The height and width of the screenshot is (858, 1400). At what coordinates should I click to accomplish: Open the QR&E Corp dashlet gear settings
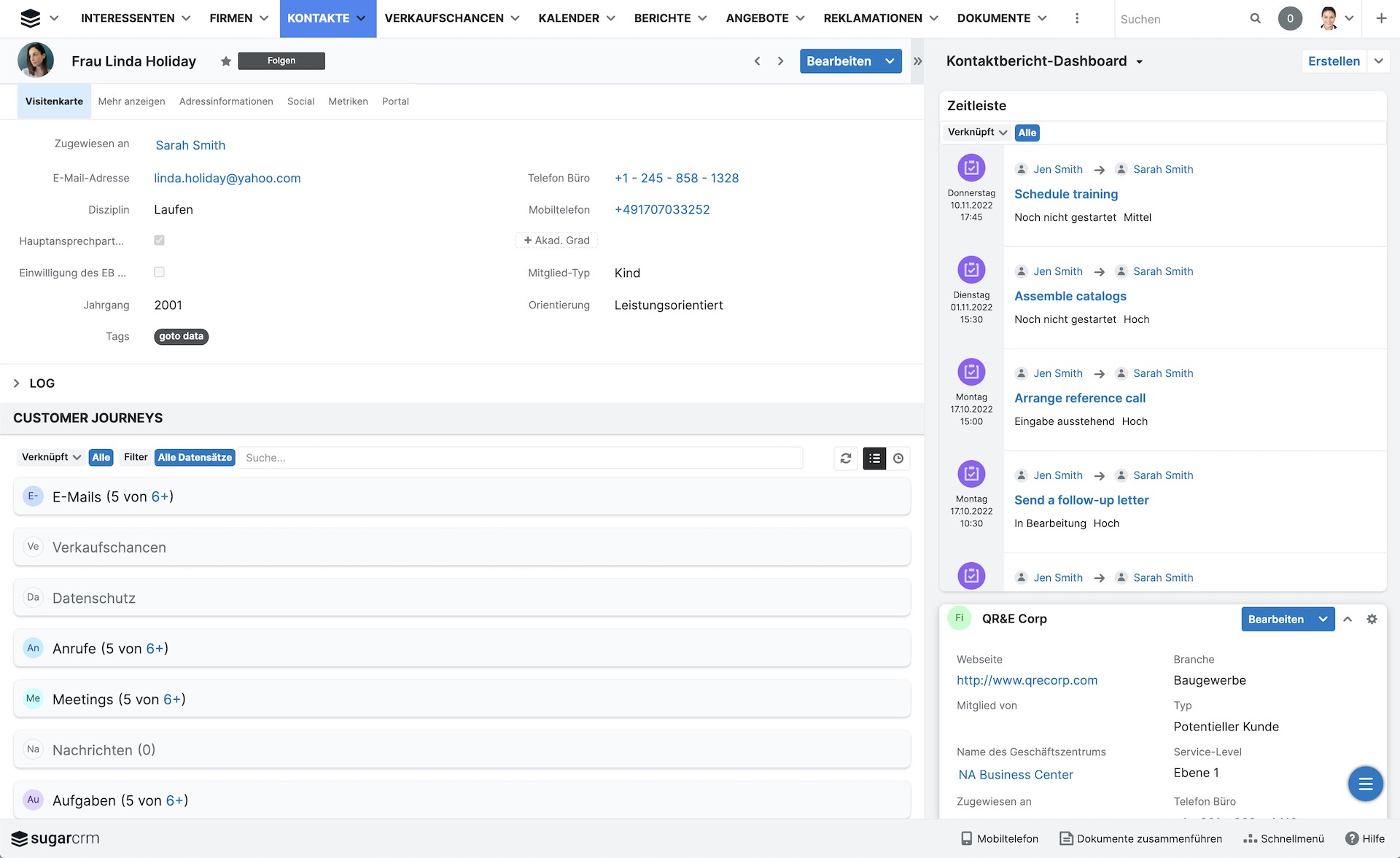(1372, 619)
